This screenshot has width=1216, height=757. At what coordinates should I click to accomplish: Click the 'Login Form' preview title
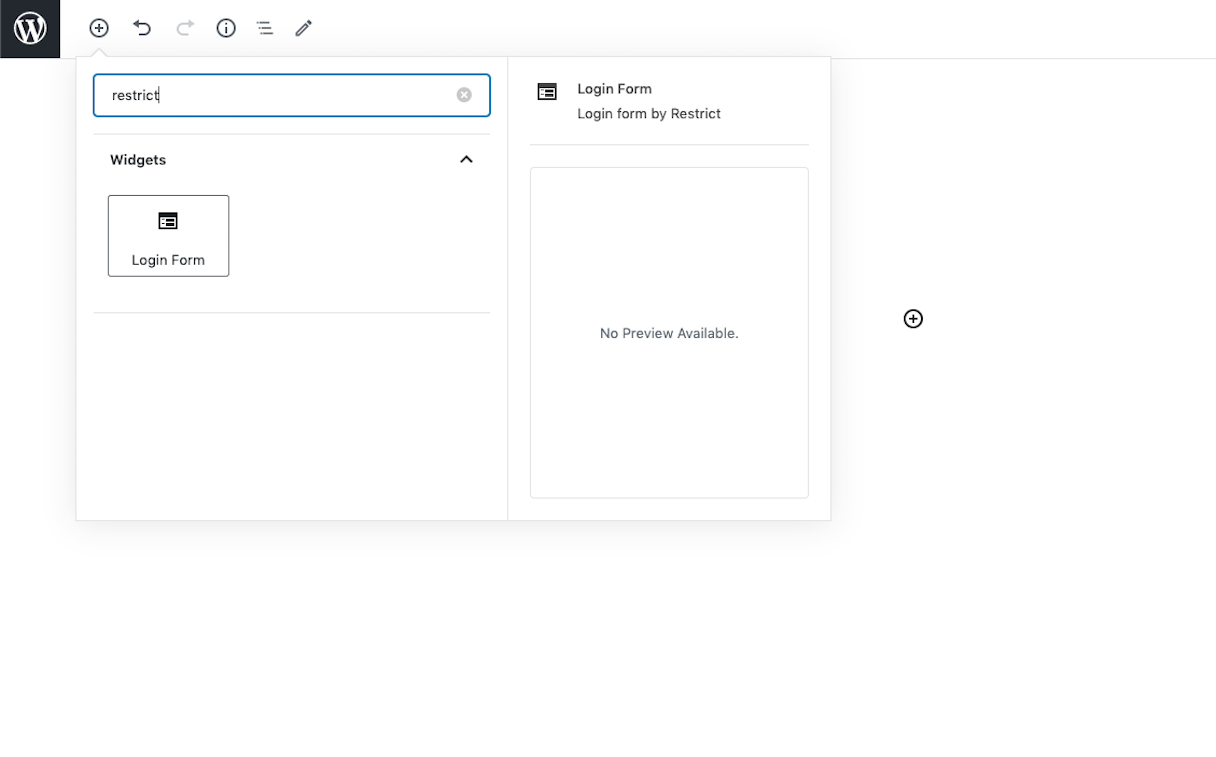tap(614, 89)
